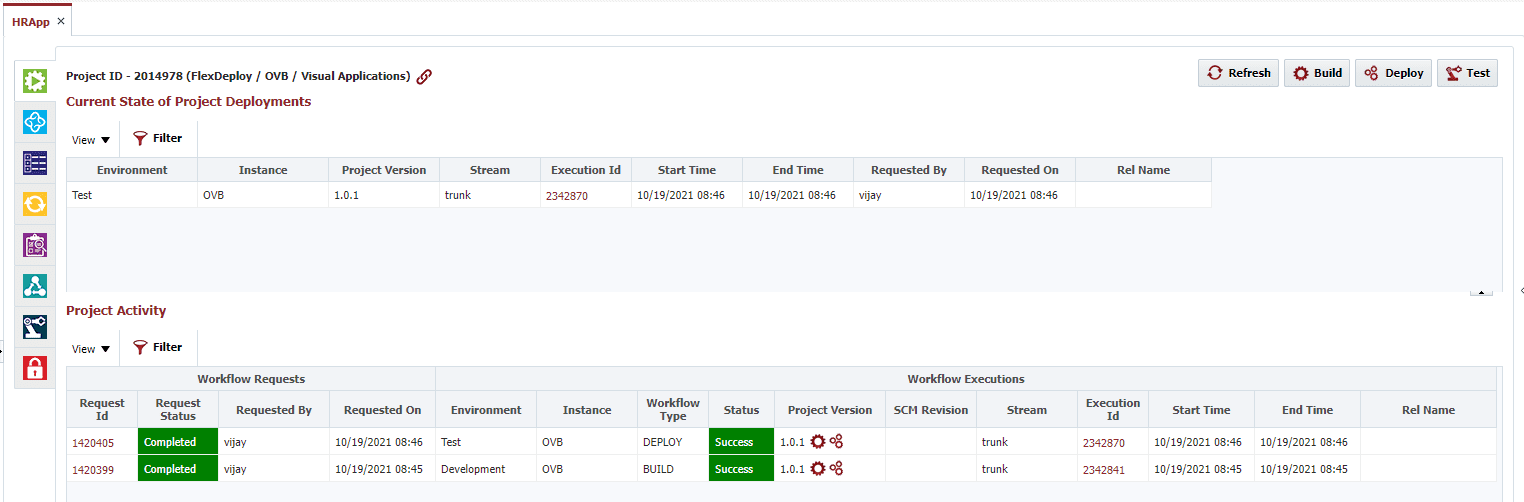Sort by Project Version header in the deployments table

[x=384, y=170]
